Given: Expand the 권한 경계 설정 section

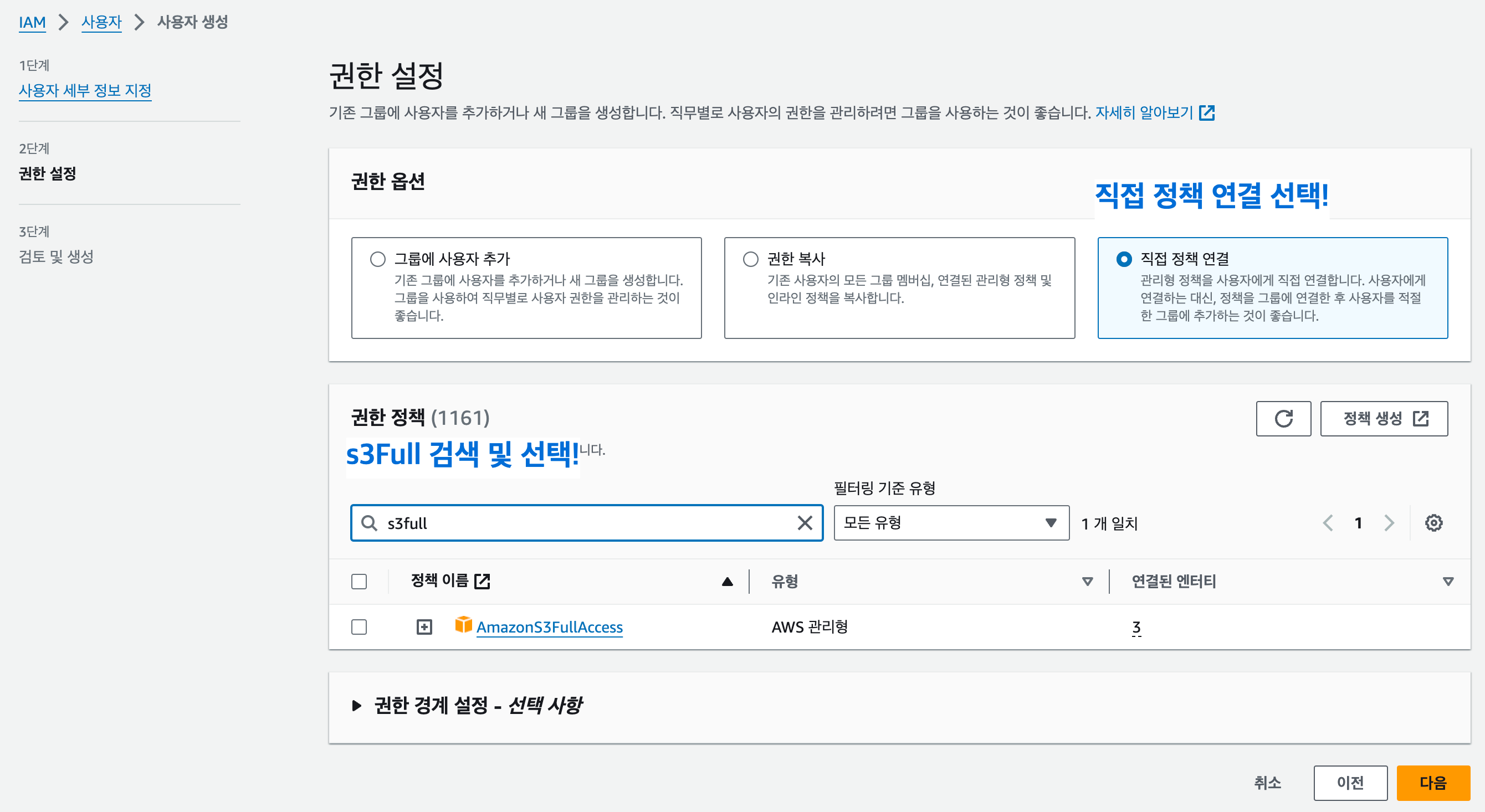Looking at the screenshot, I should point(357,705).
